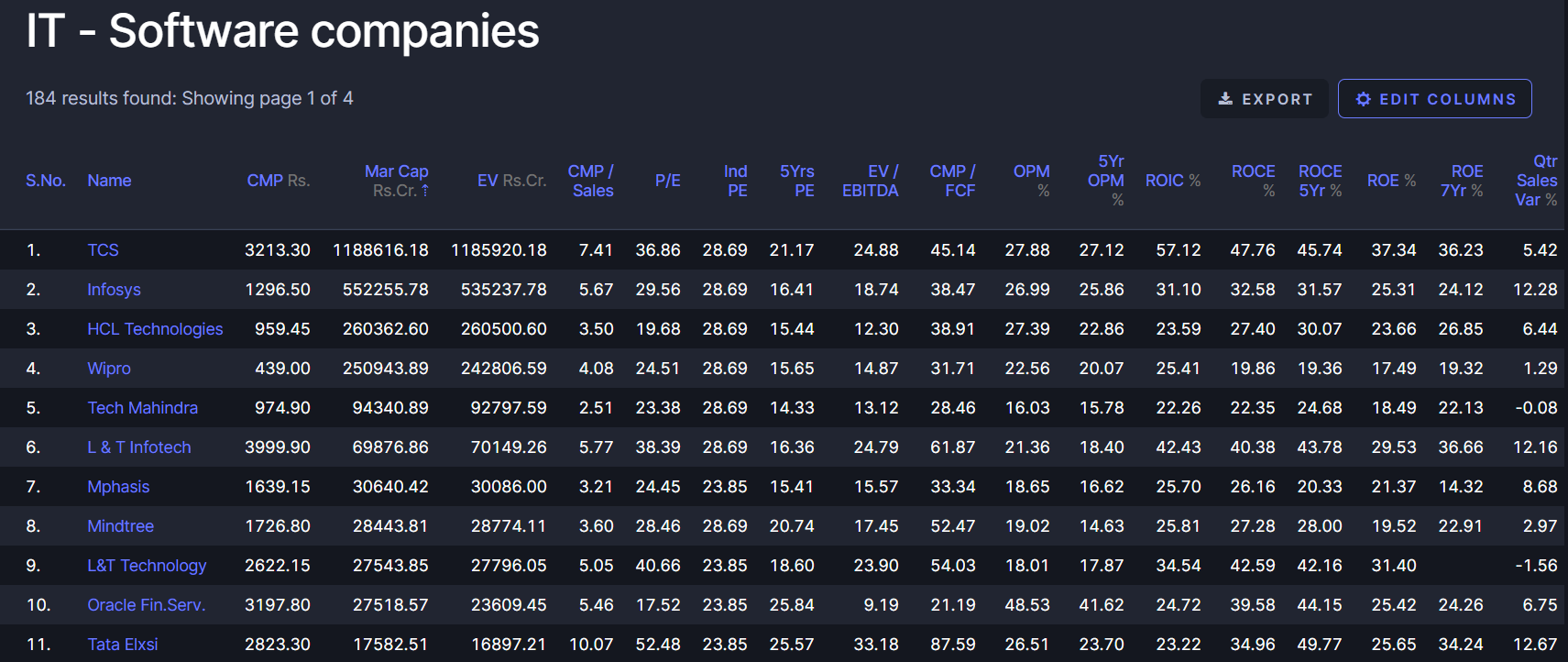Sort by ROCE 5Yr % column header
1568x662 pixels.
tap(1321, 181)
